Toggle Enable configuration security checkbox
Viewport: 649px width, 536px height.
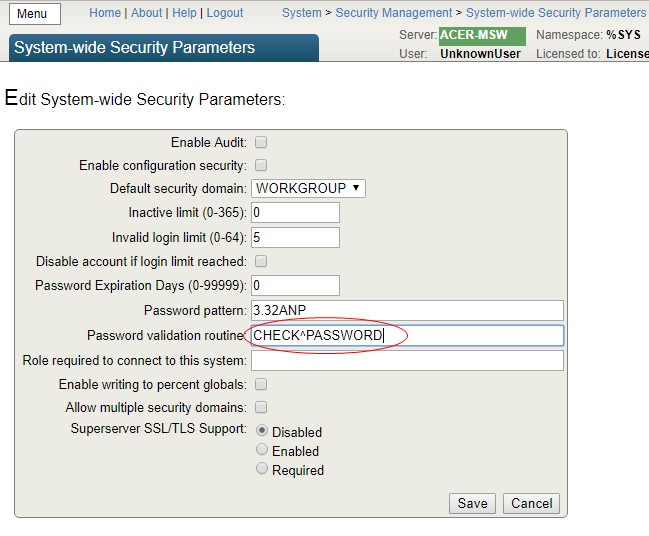[261, 165]
